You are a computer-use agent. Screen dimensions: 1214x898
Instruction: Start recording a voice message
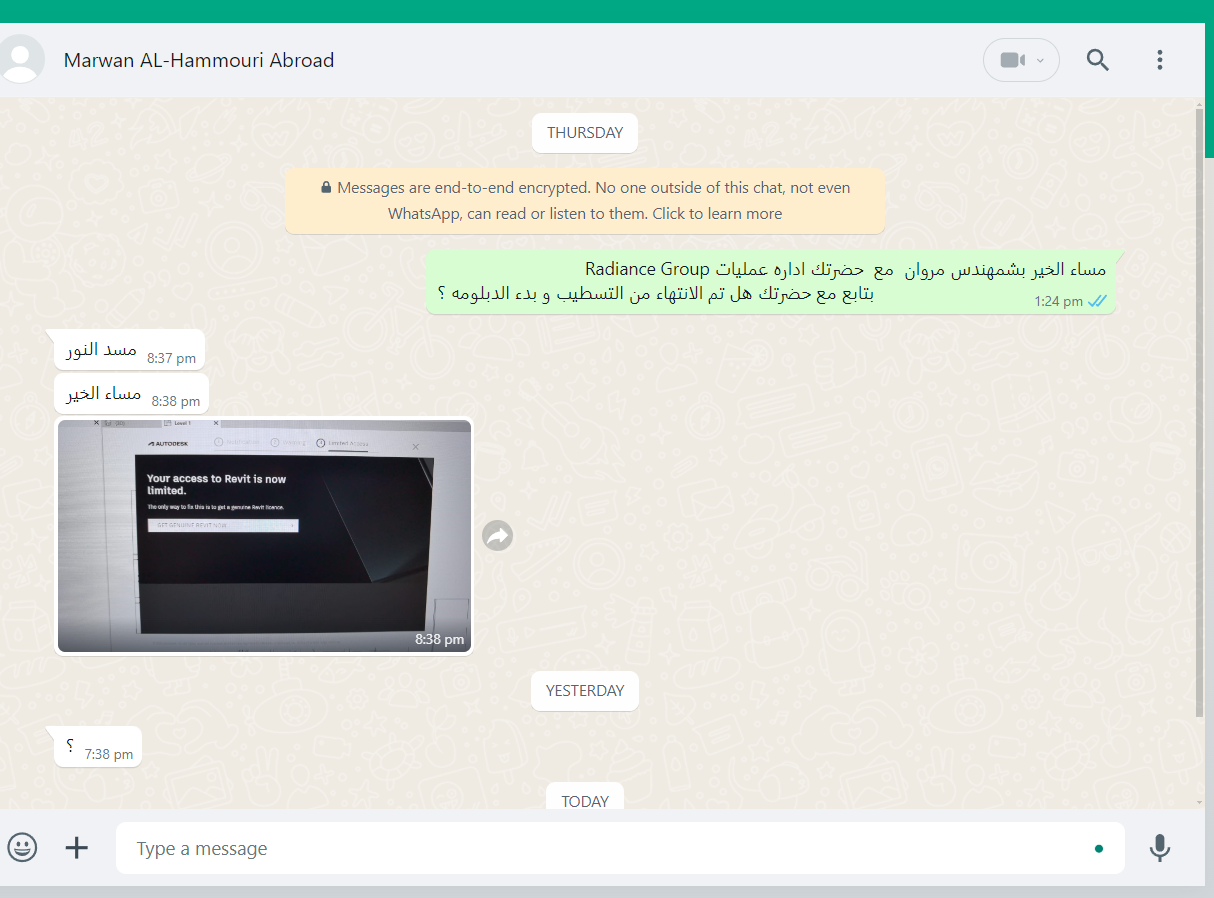pos(1160,848)
